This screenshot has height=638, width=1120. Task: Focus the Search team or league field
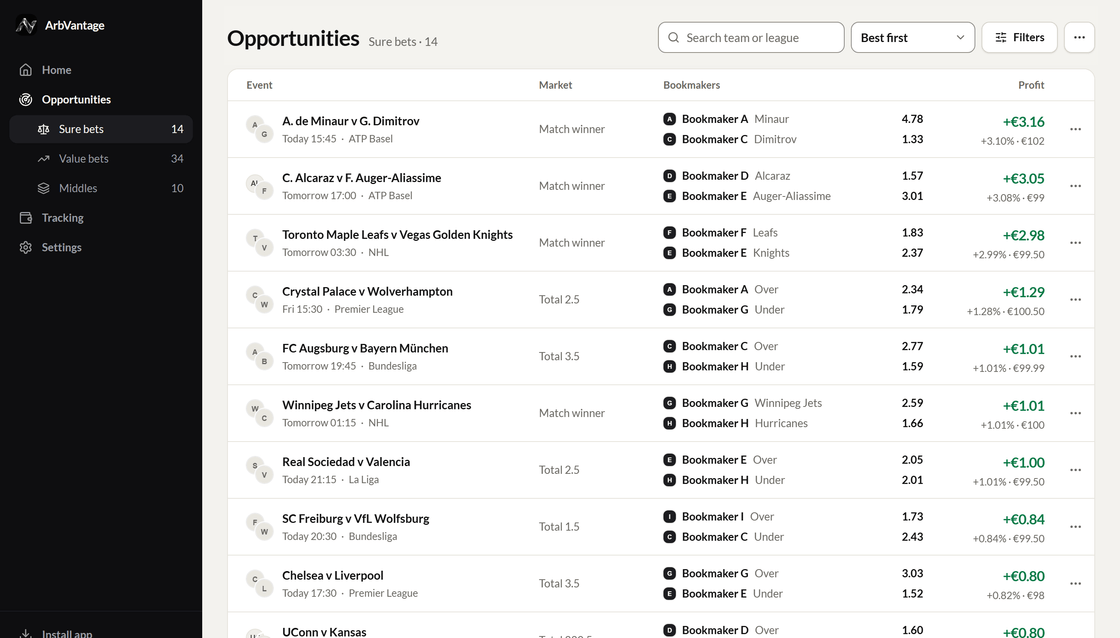[751, 37]
